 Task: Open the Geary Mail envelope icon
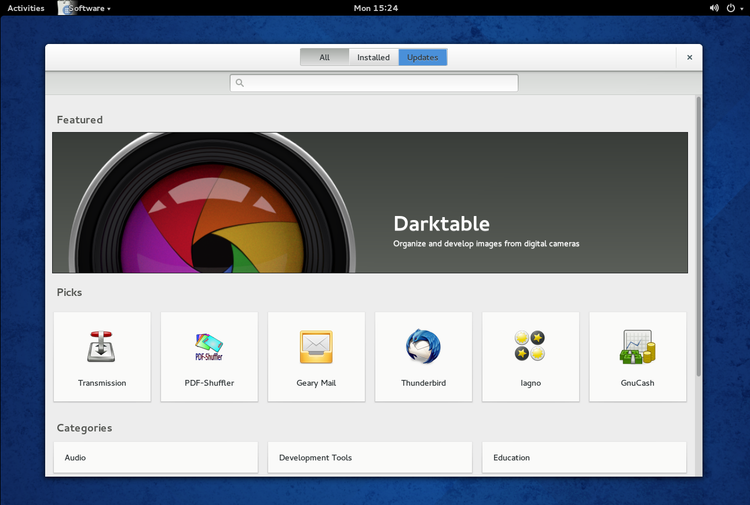[x=316, y=347]
